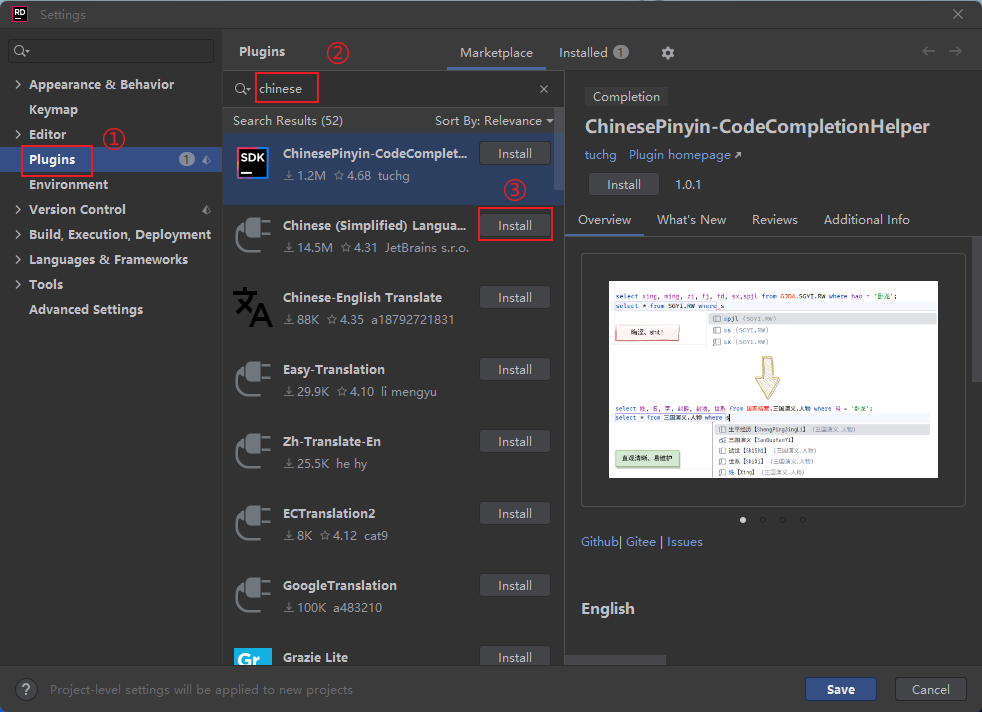Screen dimensions: 982x712
Task: Click the Chinese-English Translate plugin icon
Action: click(253, 307)
